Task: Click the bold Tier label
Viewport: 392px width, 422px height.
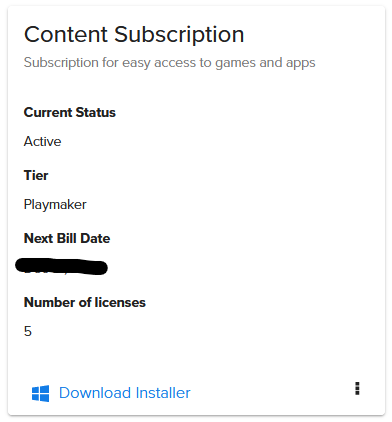Action: click(36, 175)
